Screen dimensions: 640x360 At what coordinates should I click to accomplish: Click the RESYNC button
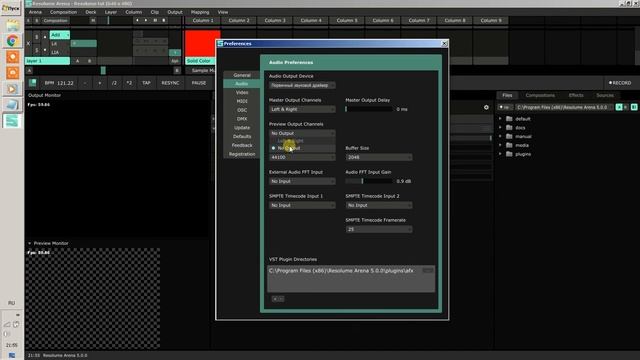(170, 83)
